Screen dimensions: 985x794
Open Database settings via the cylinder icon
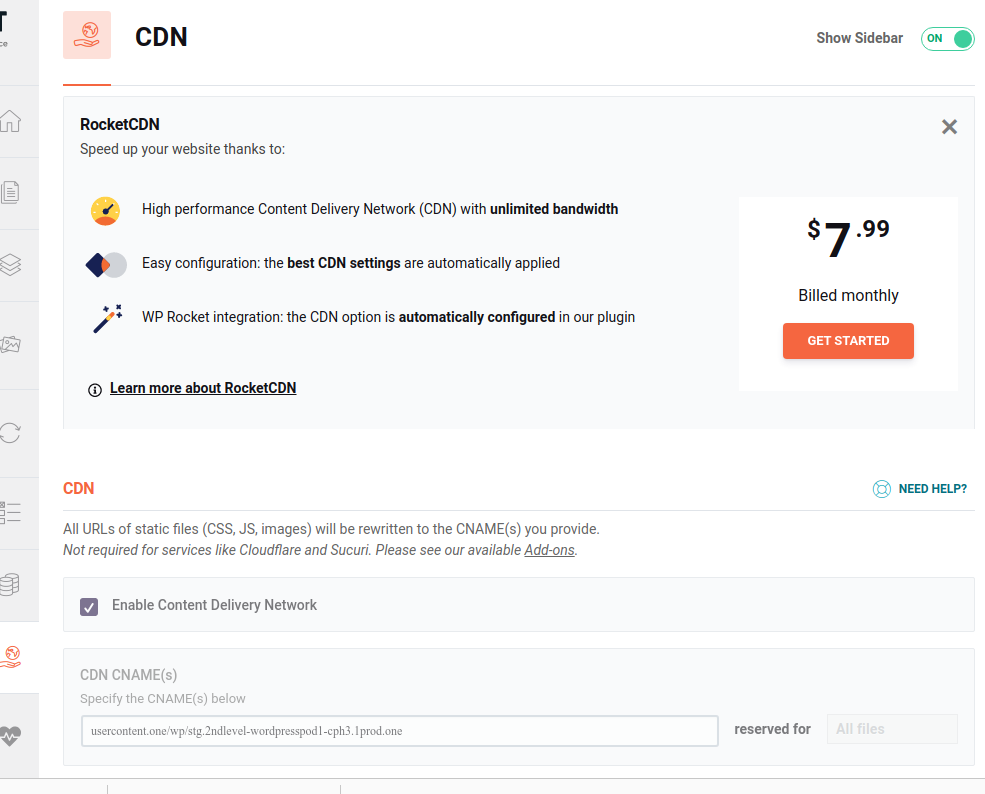click(x=9, y=586)
